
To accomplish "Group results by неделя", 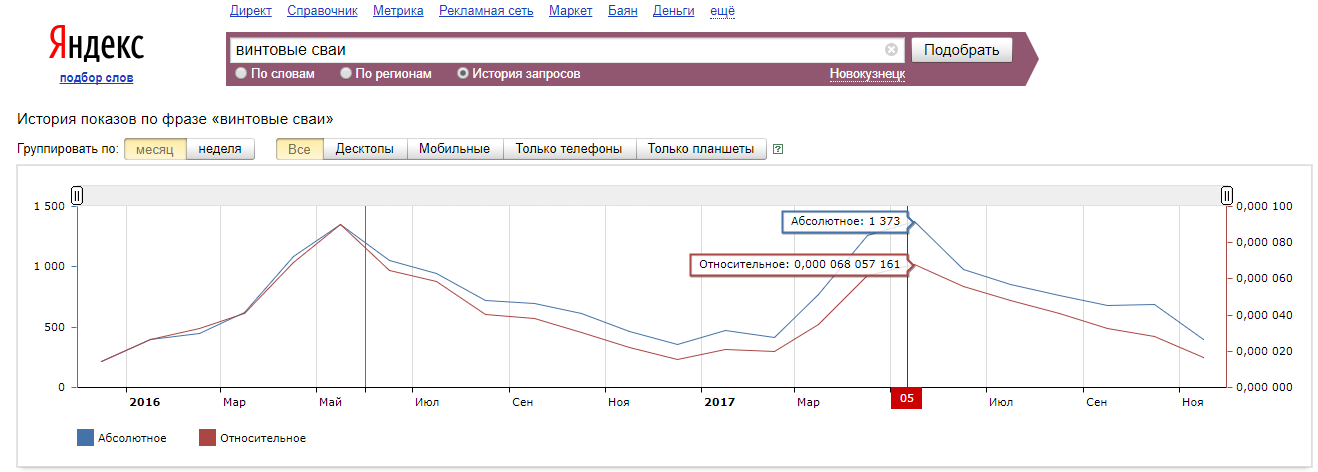I will [x=220, y=149].
